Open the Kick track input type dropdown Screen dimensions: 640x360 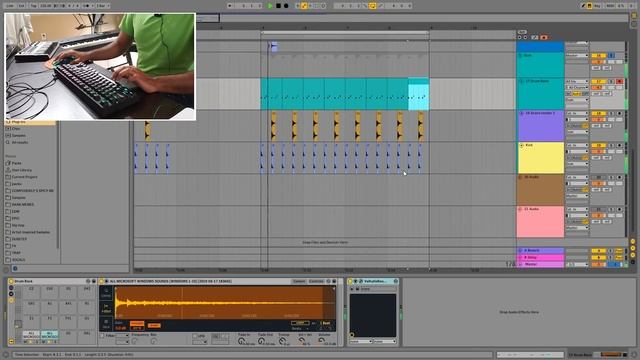tap(577, 145)
